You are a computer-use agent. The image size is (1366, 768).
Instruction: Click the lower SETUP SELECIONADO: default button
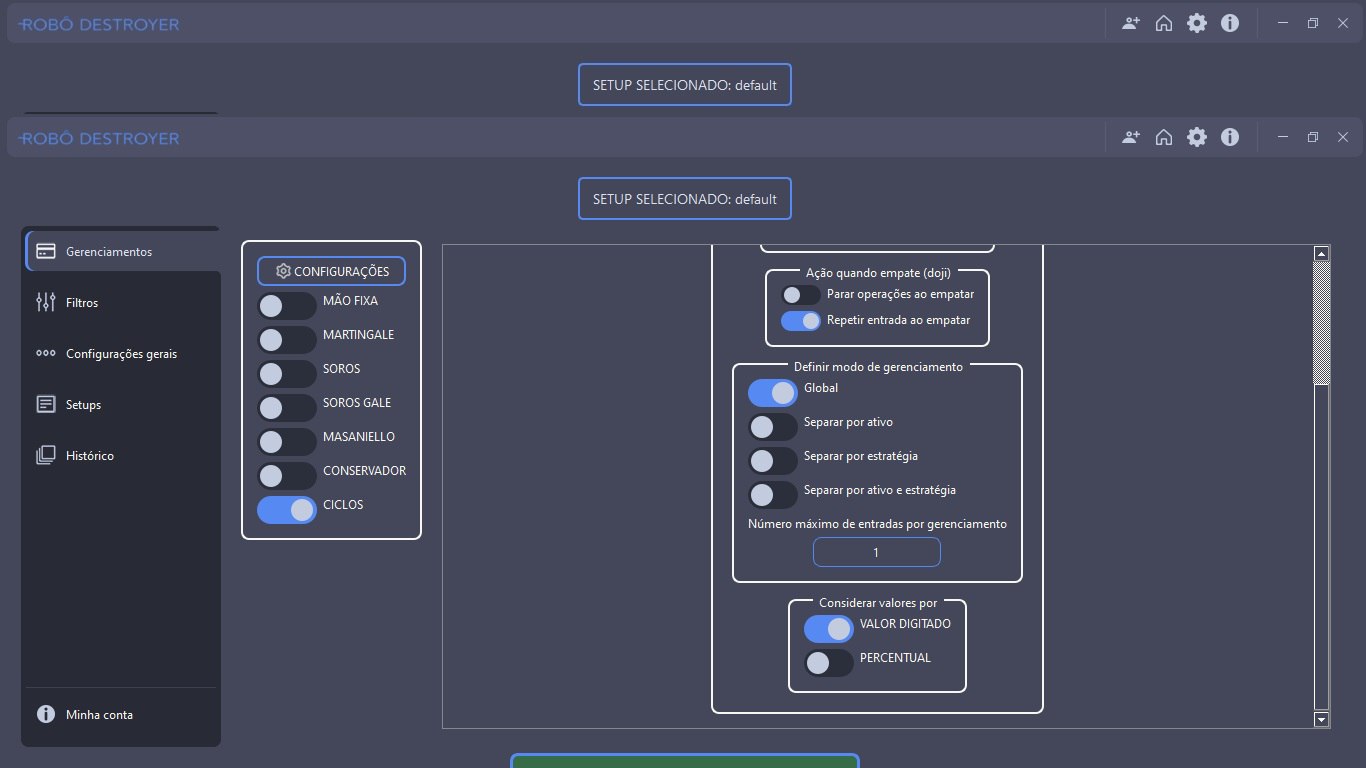[x=684, y=199]
